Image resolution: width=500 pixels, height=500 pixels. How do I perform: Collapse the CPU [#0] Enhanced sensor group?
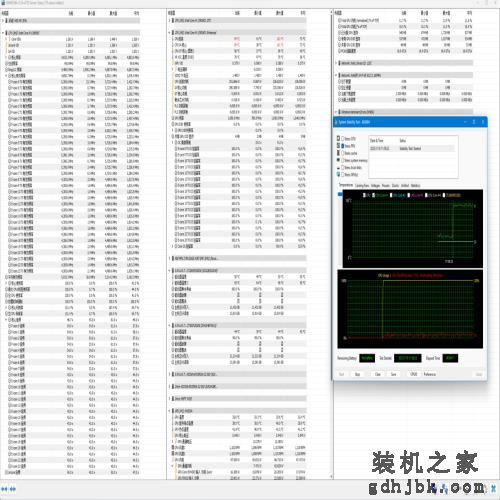coord(170,33)
